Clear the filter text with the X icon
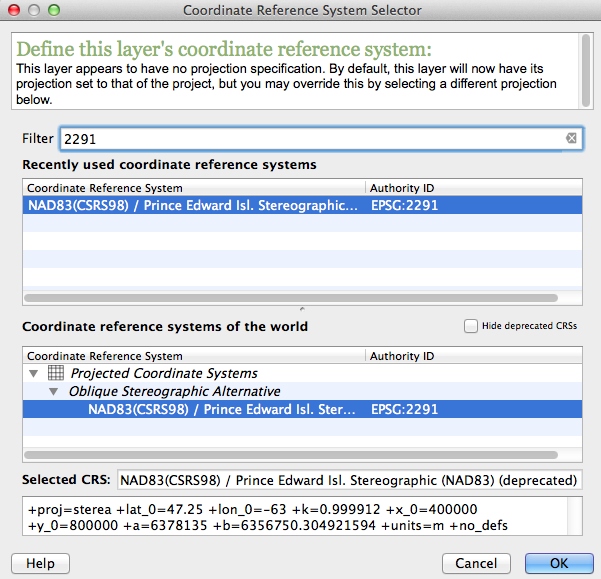The height and width of the screenshot is (579, 601). coord(571,139)
